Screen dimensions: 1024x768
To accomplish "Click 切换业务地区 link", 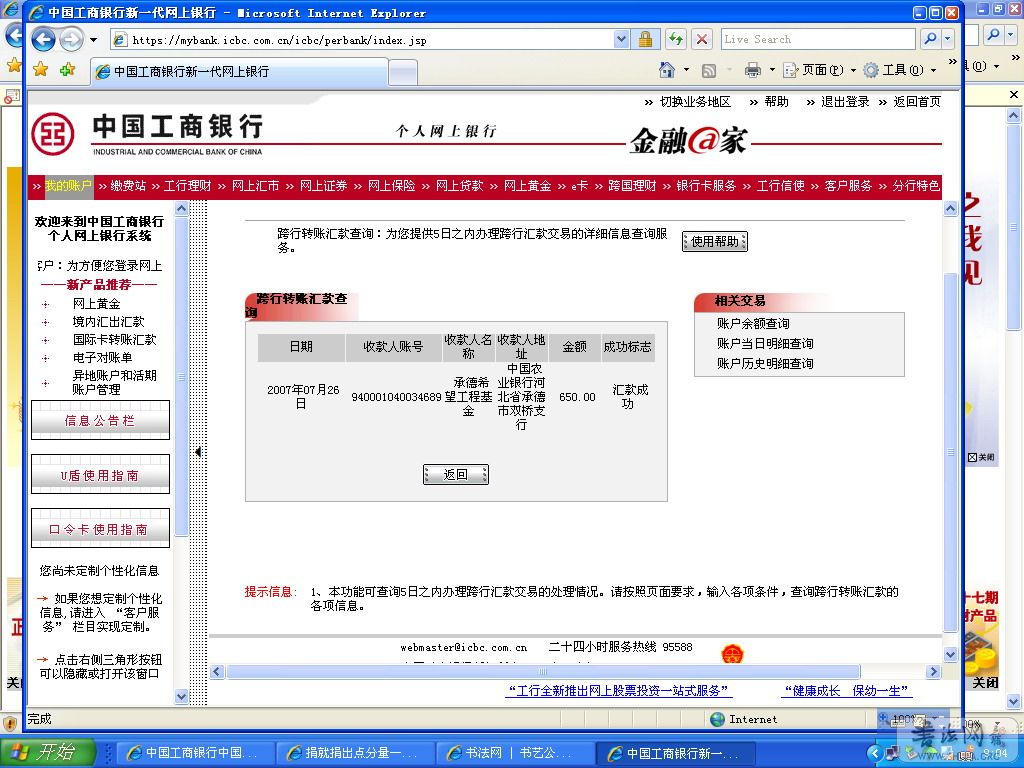I will (695, 102).
